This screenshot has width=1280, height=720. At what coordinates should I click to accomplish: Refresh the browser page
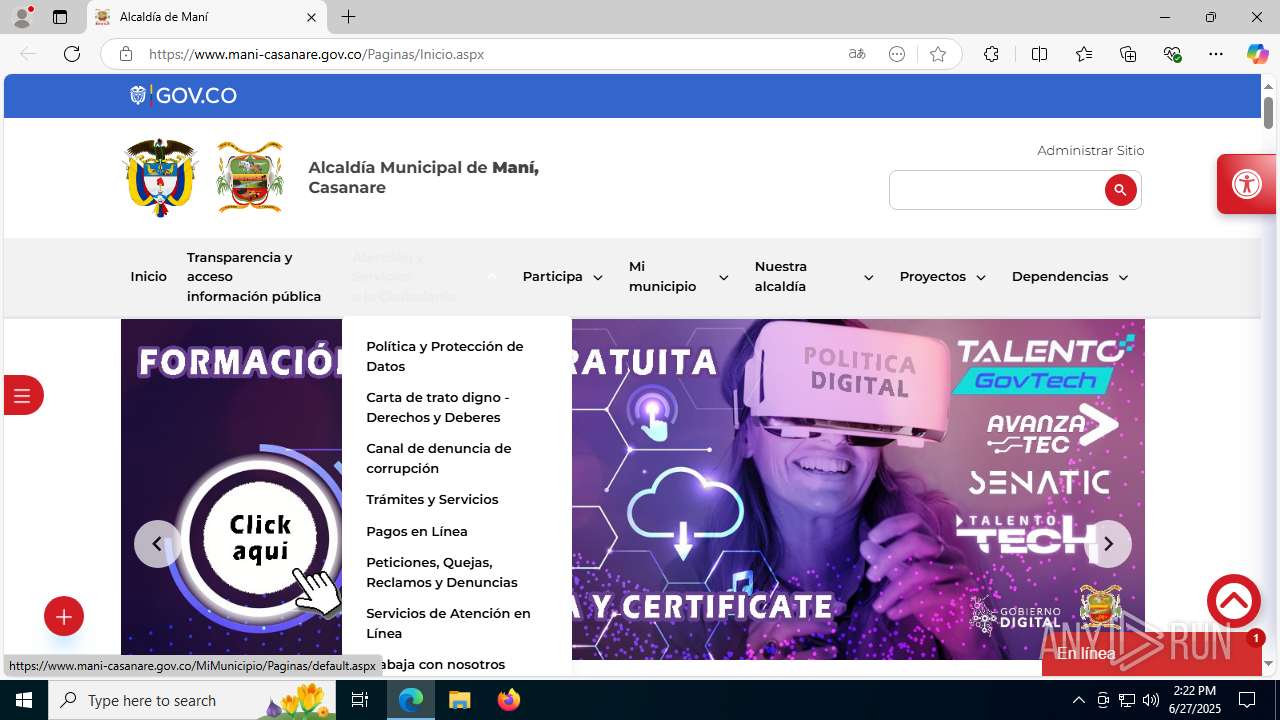tap(72, 54)
